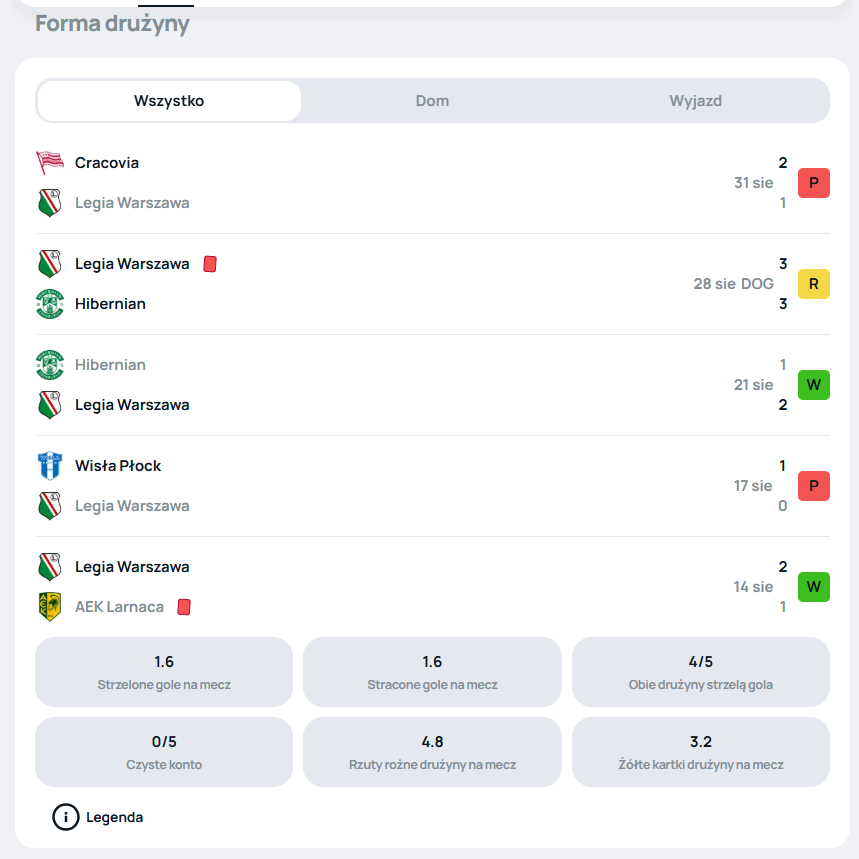This screenshot has width=859, height=859.
Task: Click the Wisła Płock team crest
Action: 50,466
